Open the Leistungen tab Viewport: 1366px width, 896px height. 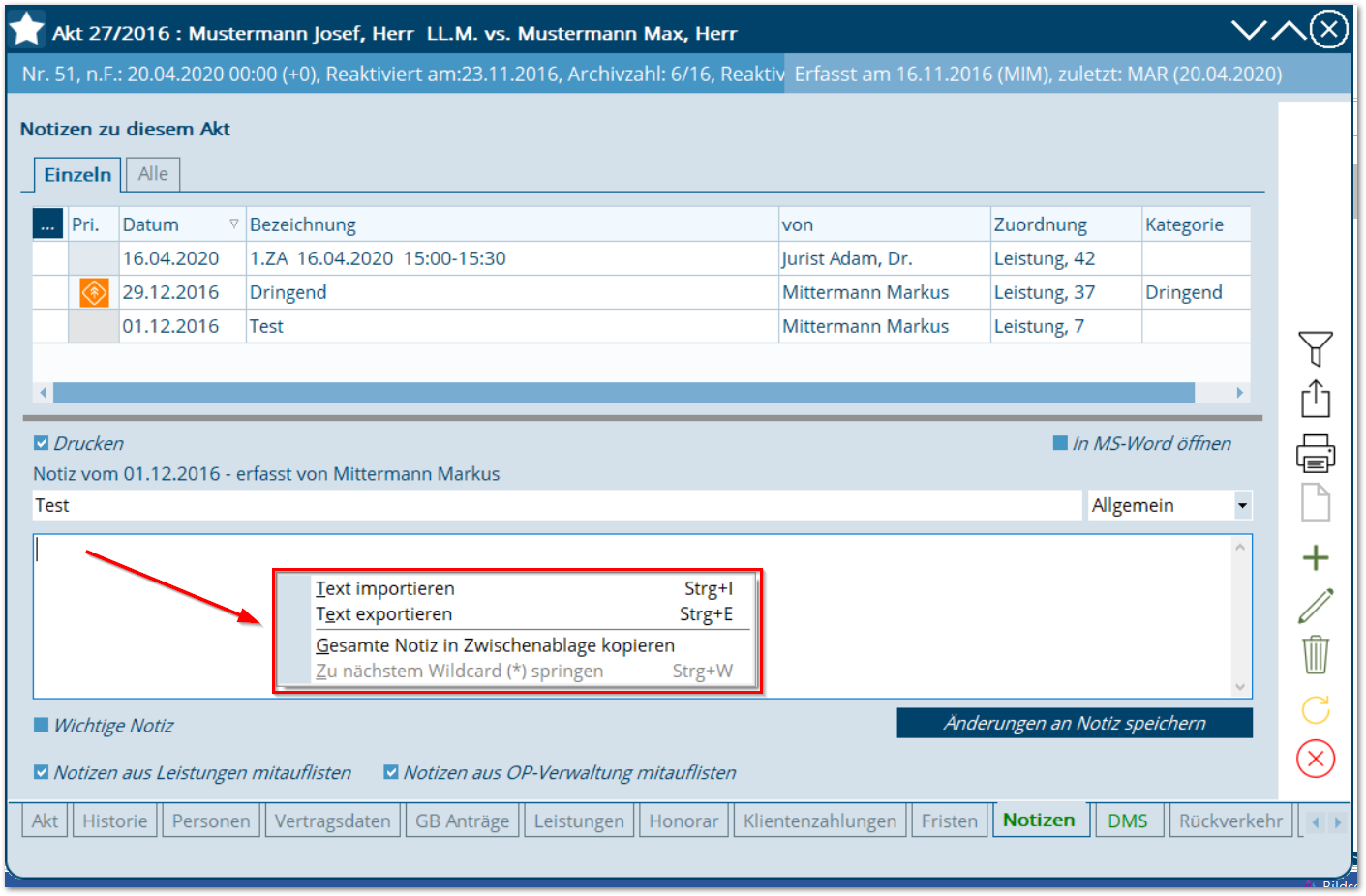(579, 821)
